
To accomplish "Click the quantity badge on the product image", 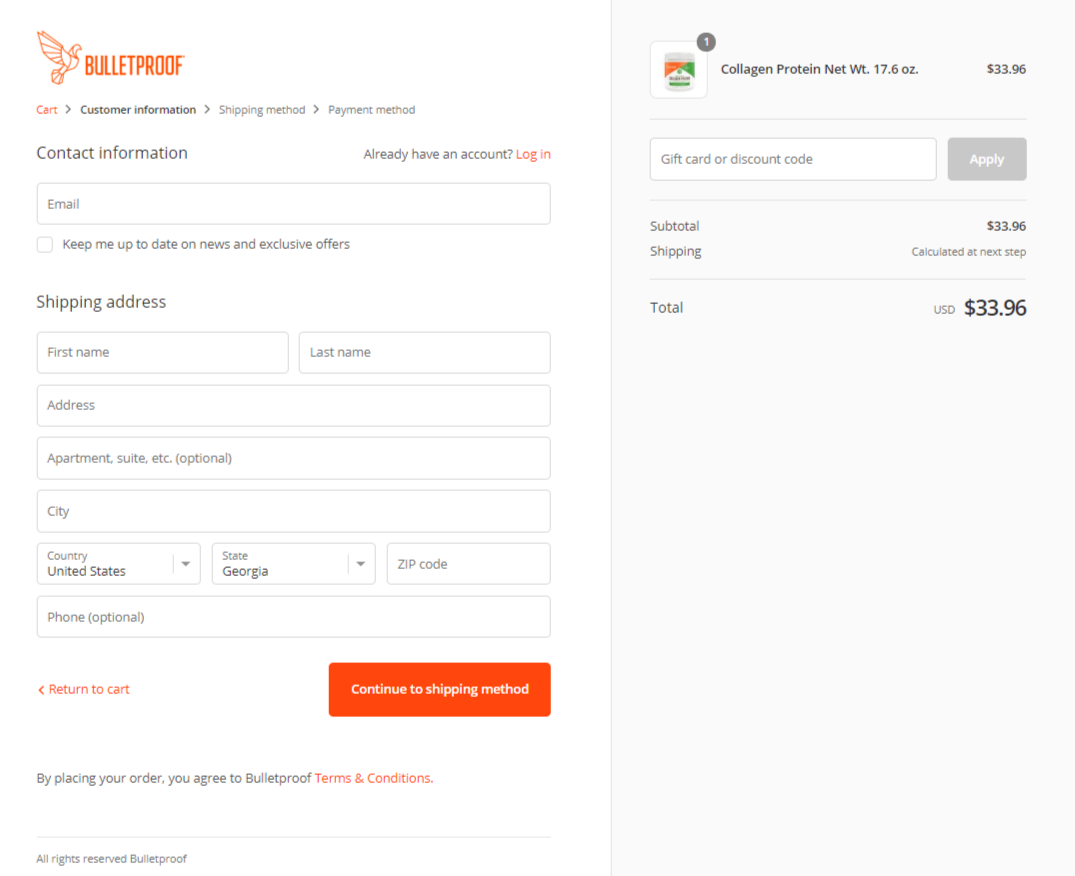I will click(x=706, y=42).
